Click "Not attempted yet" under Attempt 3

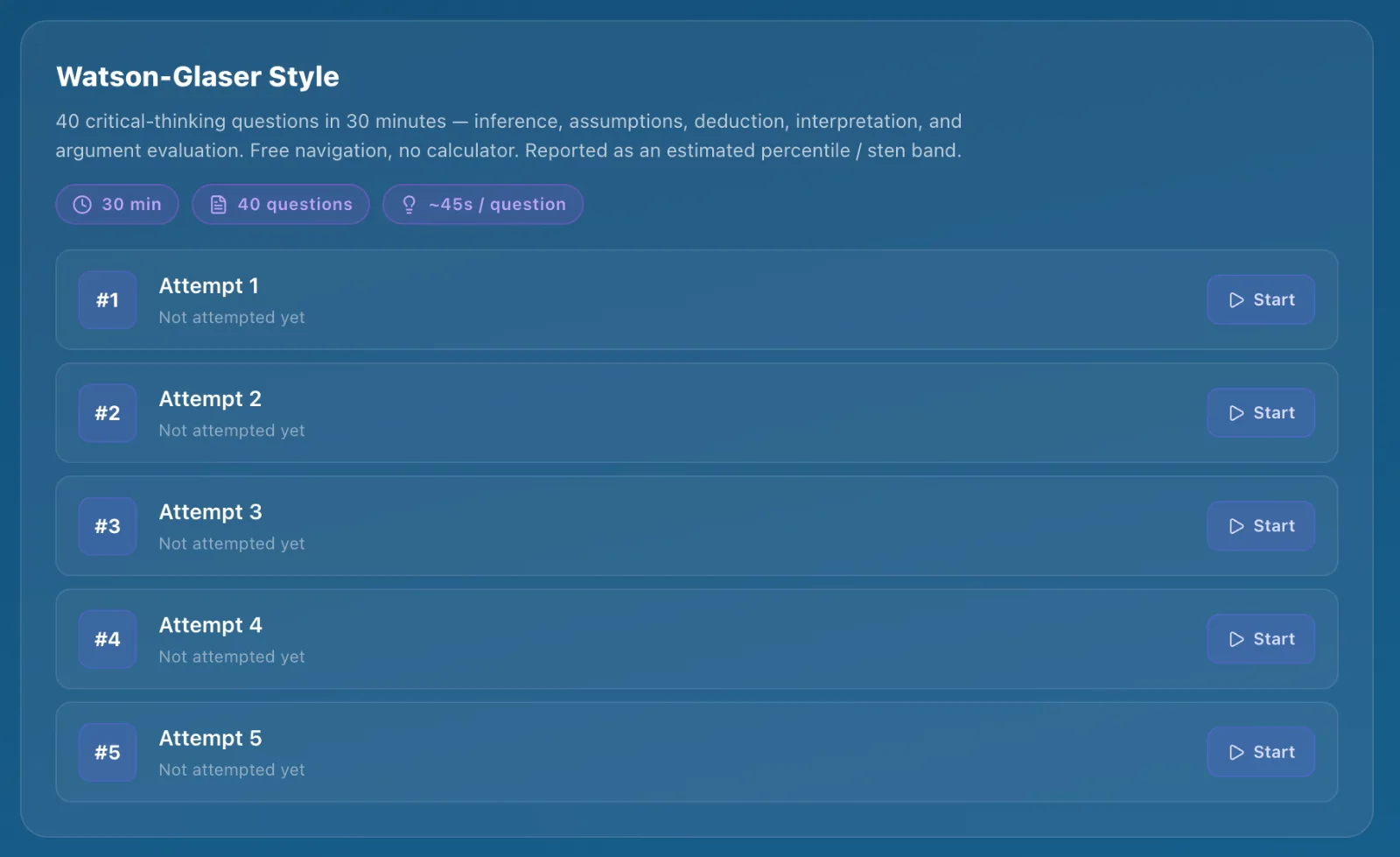tap(232, 544)
